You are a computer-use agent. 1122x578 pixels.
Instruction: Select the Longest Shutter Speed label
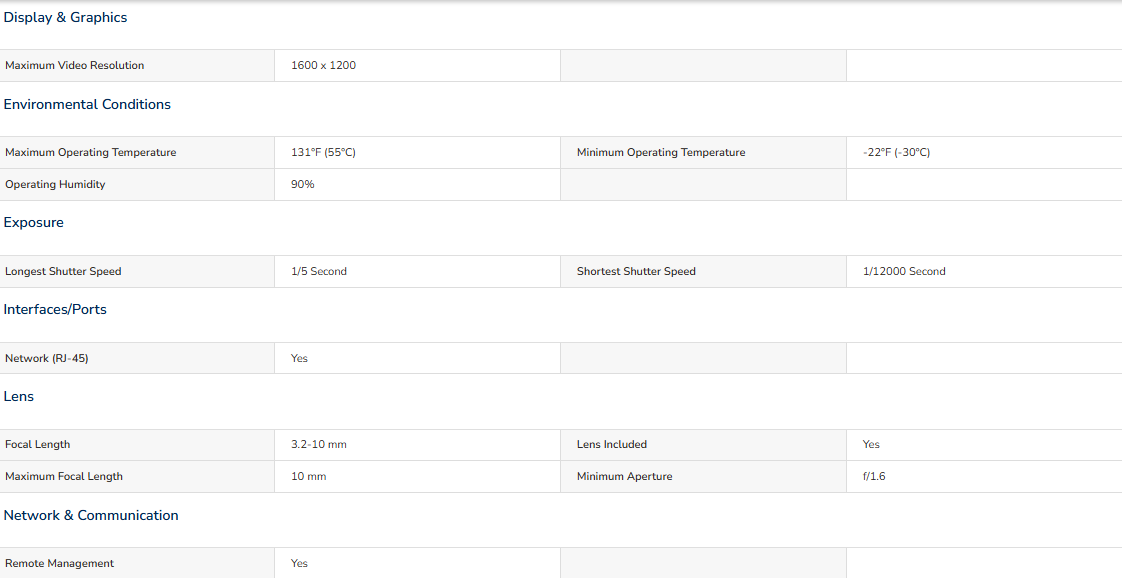point(63,271)
